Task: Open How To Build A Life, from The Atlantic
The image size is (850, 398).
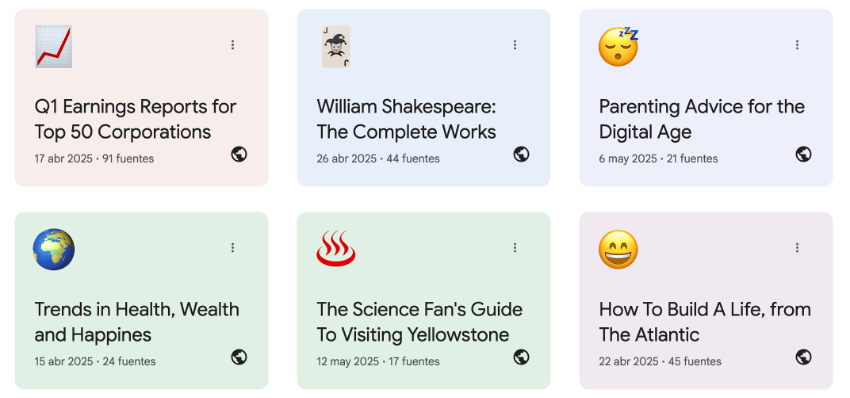Action: coord(705,322)
